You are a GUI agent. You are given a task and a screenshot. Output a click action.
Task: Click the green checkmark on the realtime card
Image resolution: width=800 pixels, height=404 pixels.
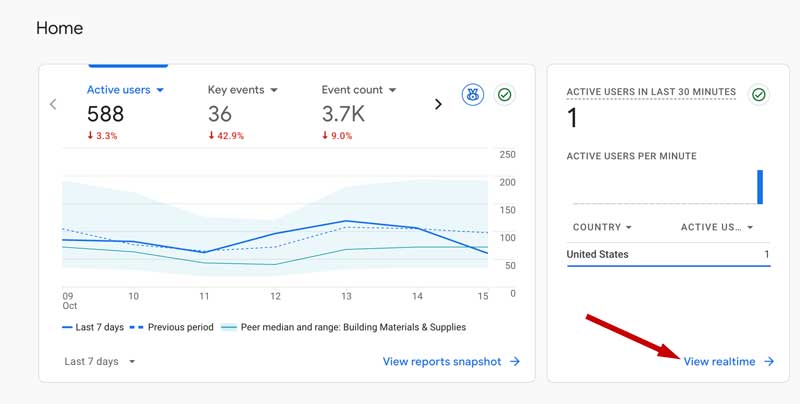click(759, 95)
